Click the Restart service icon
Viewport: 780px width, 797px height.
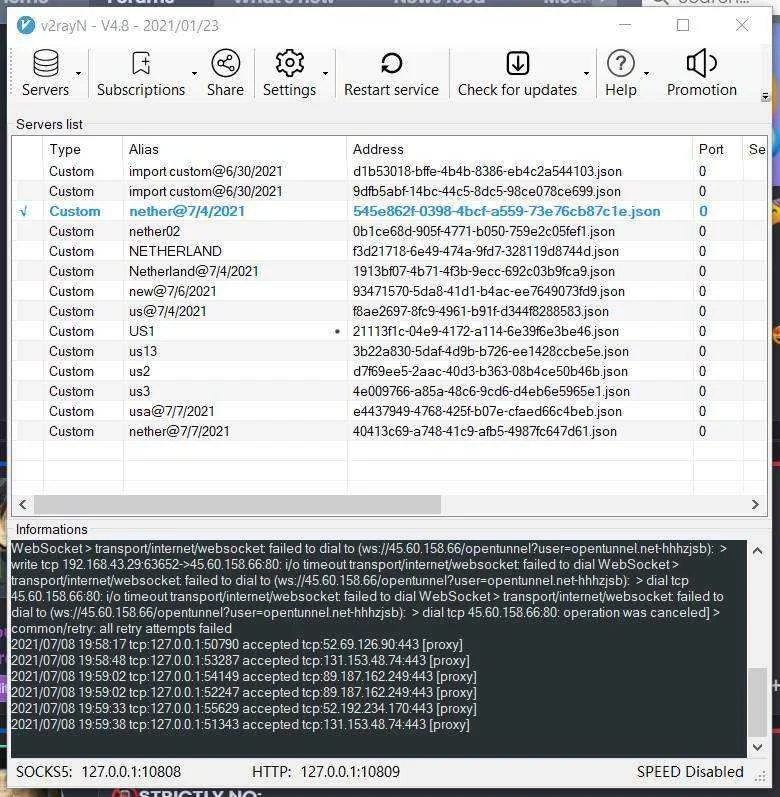391,64
